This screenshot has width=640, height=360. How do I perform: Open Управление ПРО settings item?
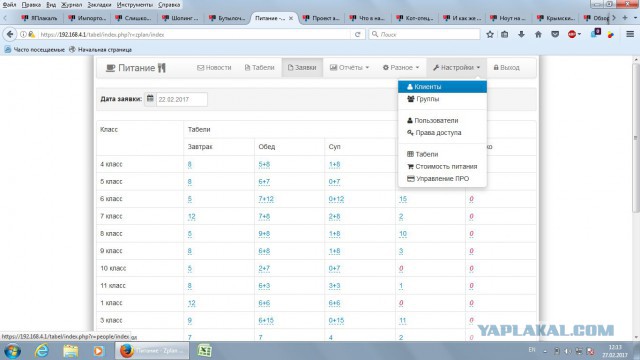[442, 179]
